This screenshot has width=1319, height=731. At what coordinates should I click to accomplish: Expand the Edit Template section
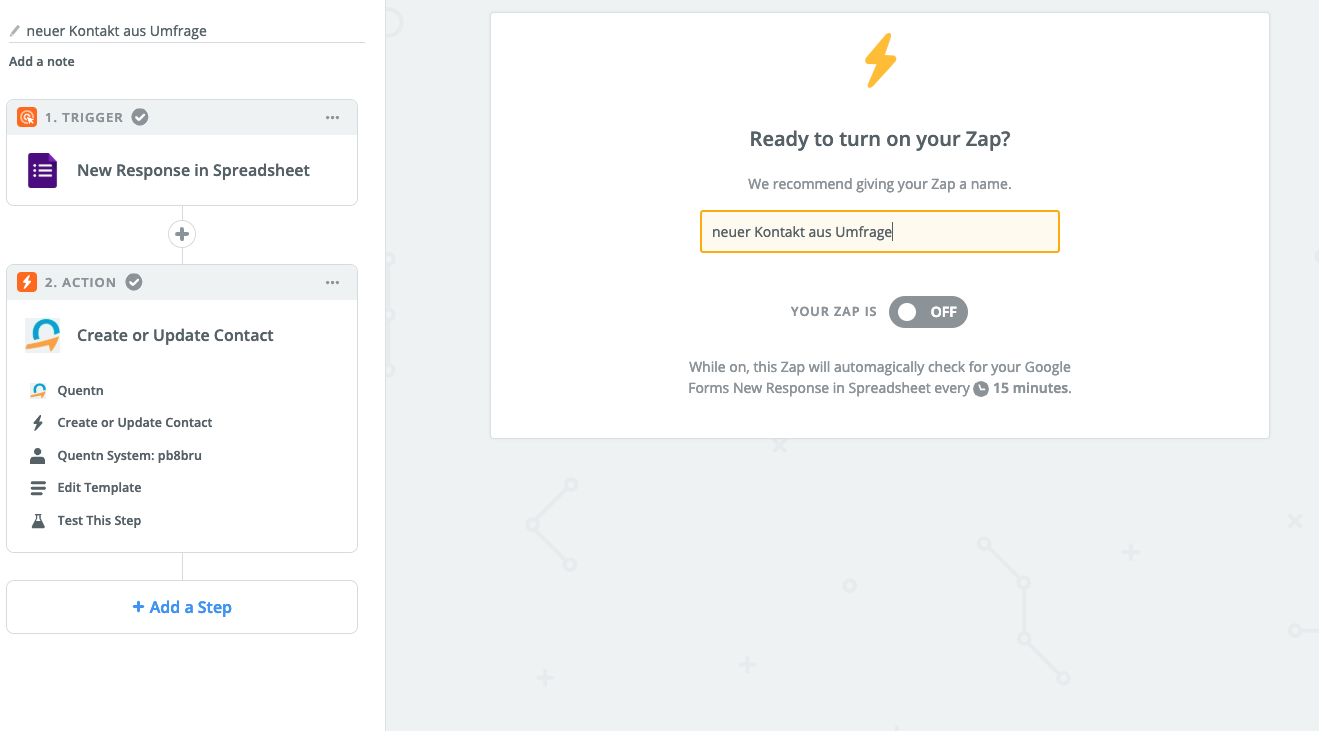click(x=99, y=487)
